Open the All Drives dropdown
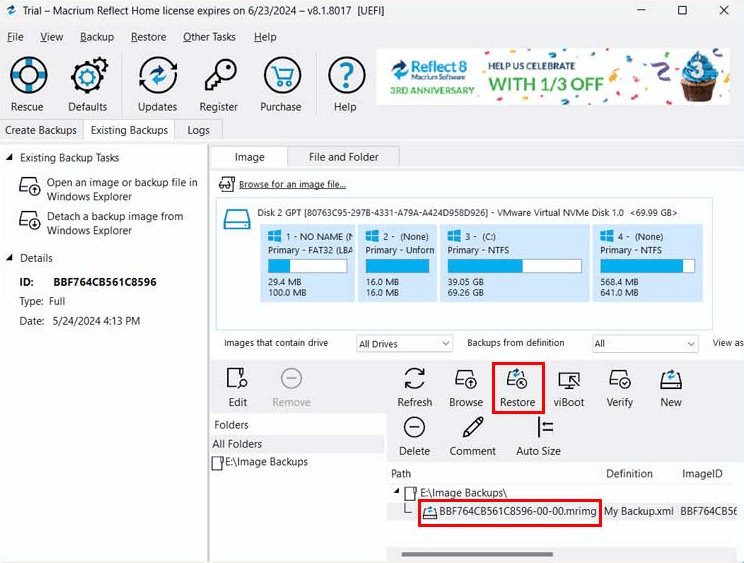The height and width of the screenshot is (563, 744). pyautogui.click(x=404, y=343)
